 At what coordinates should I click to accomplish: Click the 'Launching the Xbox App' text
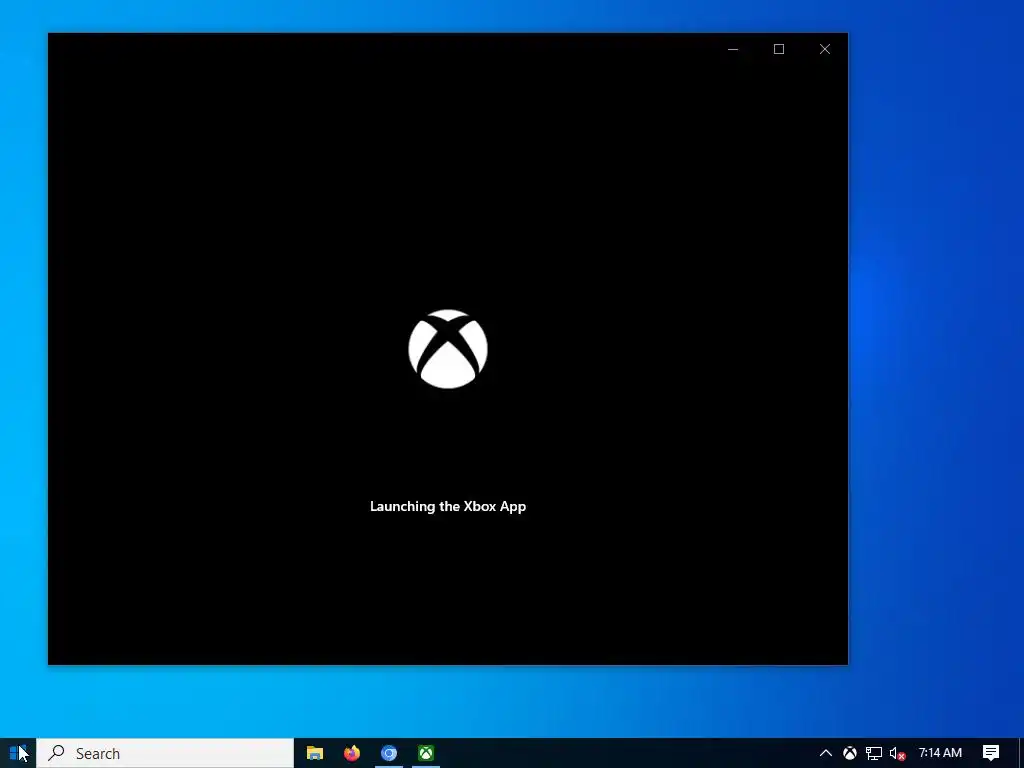pos(448,506)
